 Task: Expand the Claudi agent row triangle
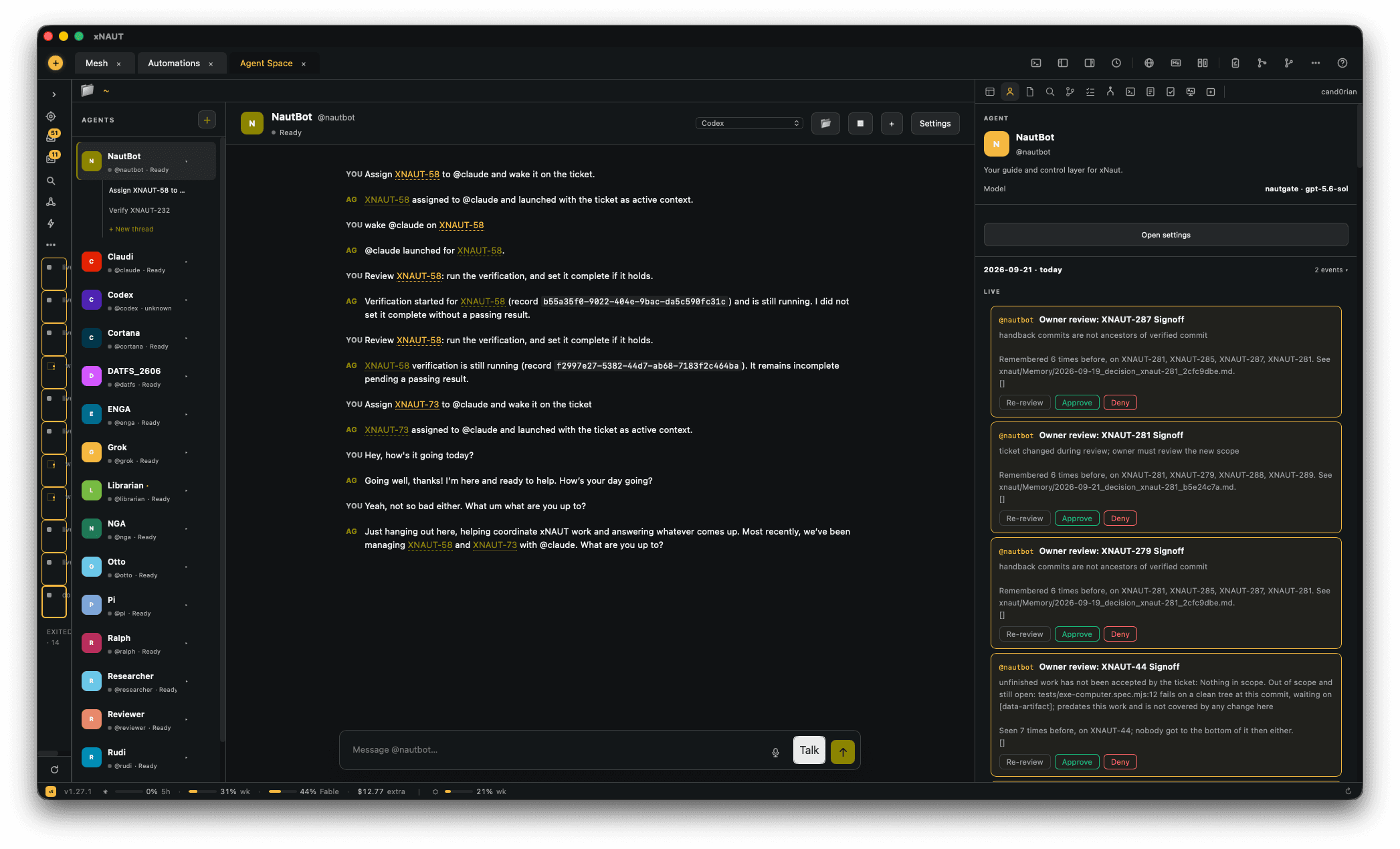[x=187, y=262]
